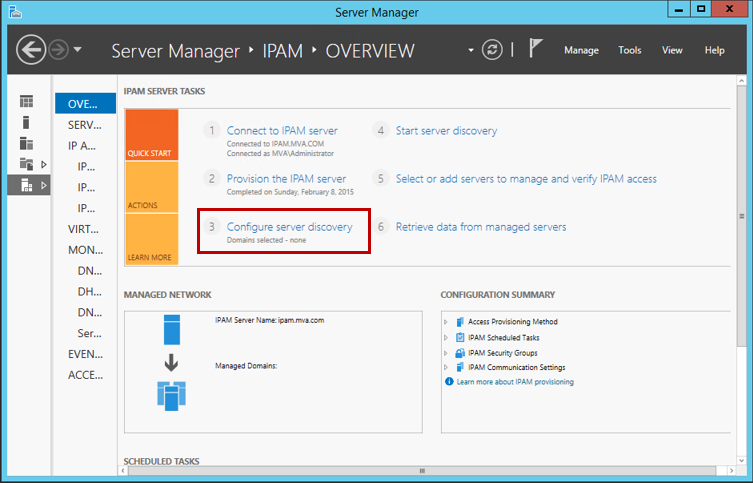Click the 'IPAM Server Name: ipam.mva.com' text
Image resolution: width=753 pixels, height=483 pixels.
pyautogui.click(x=269, y=320)
